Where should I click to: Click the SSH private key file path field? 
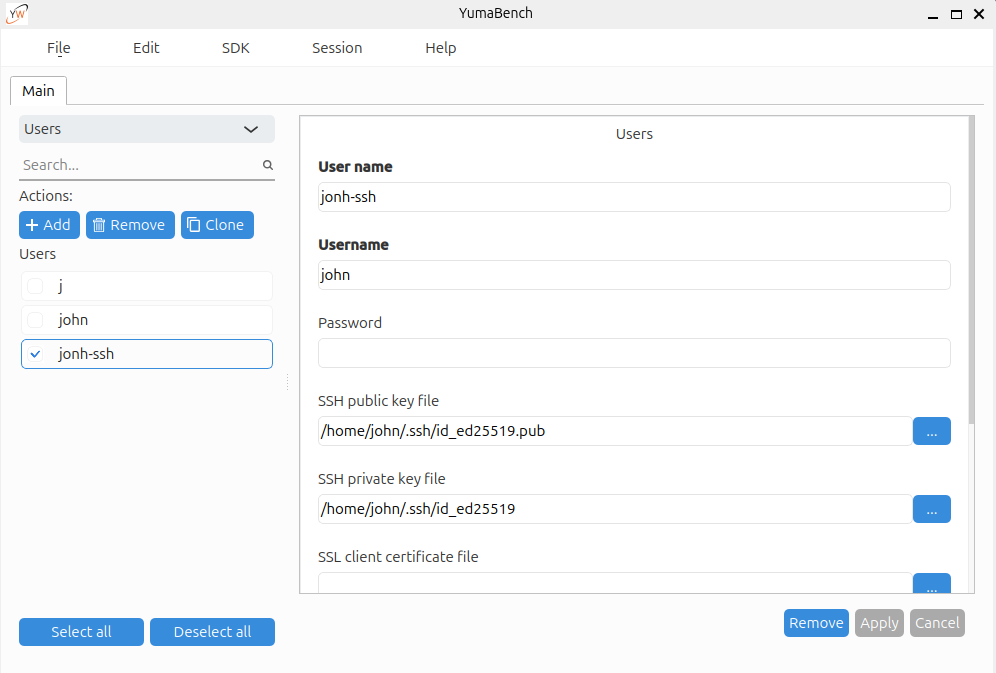(x=615, y=509)
